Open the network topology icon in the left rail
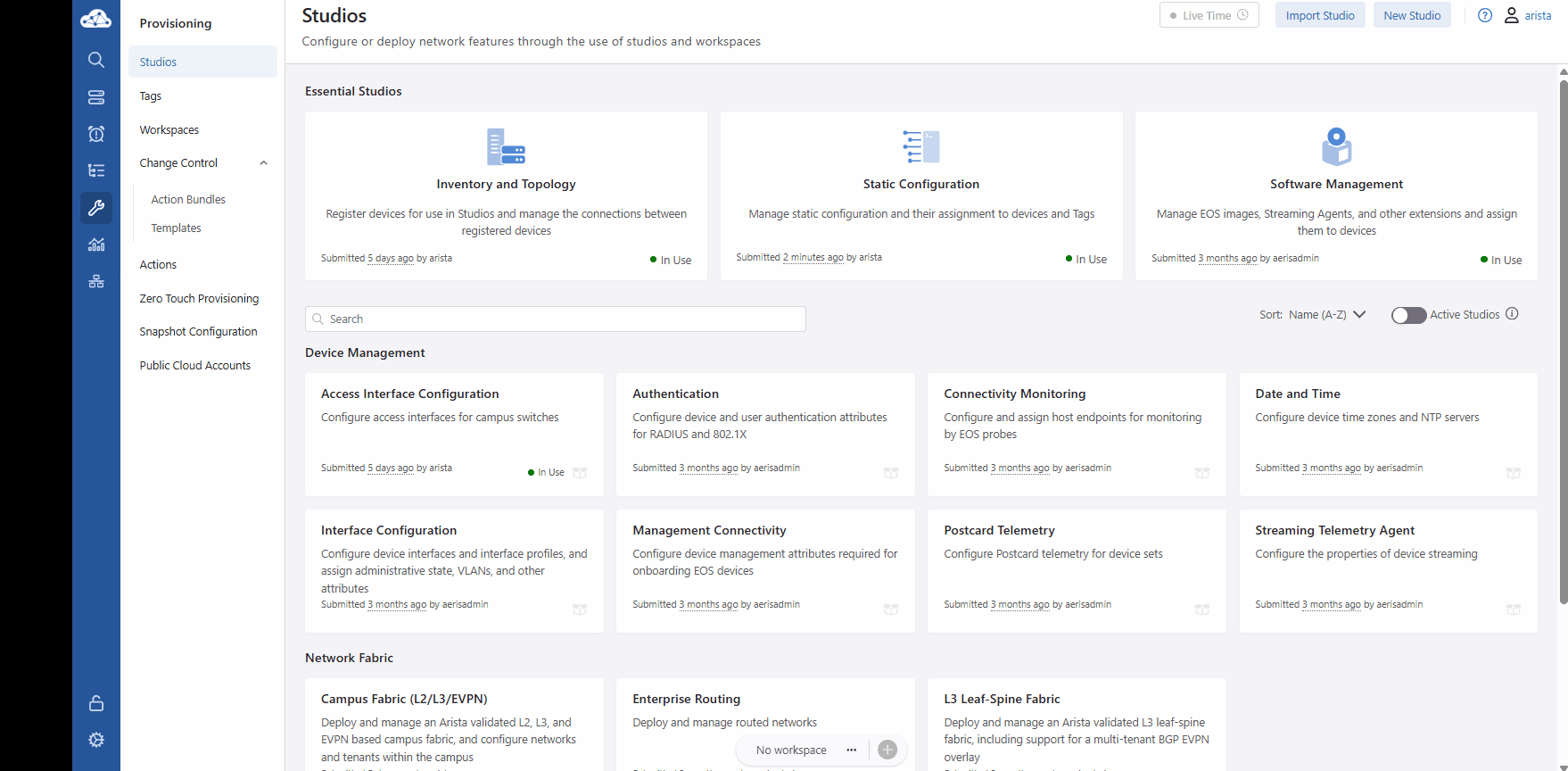This screenshot has width=1568, height=771. click(96, 281)
